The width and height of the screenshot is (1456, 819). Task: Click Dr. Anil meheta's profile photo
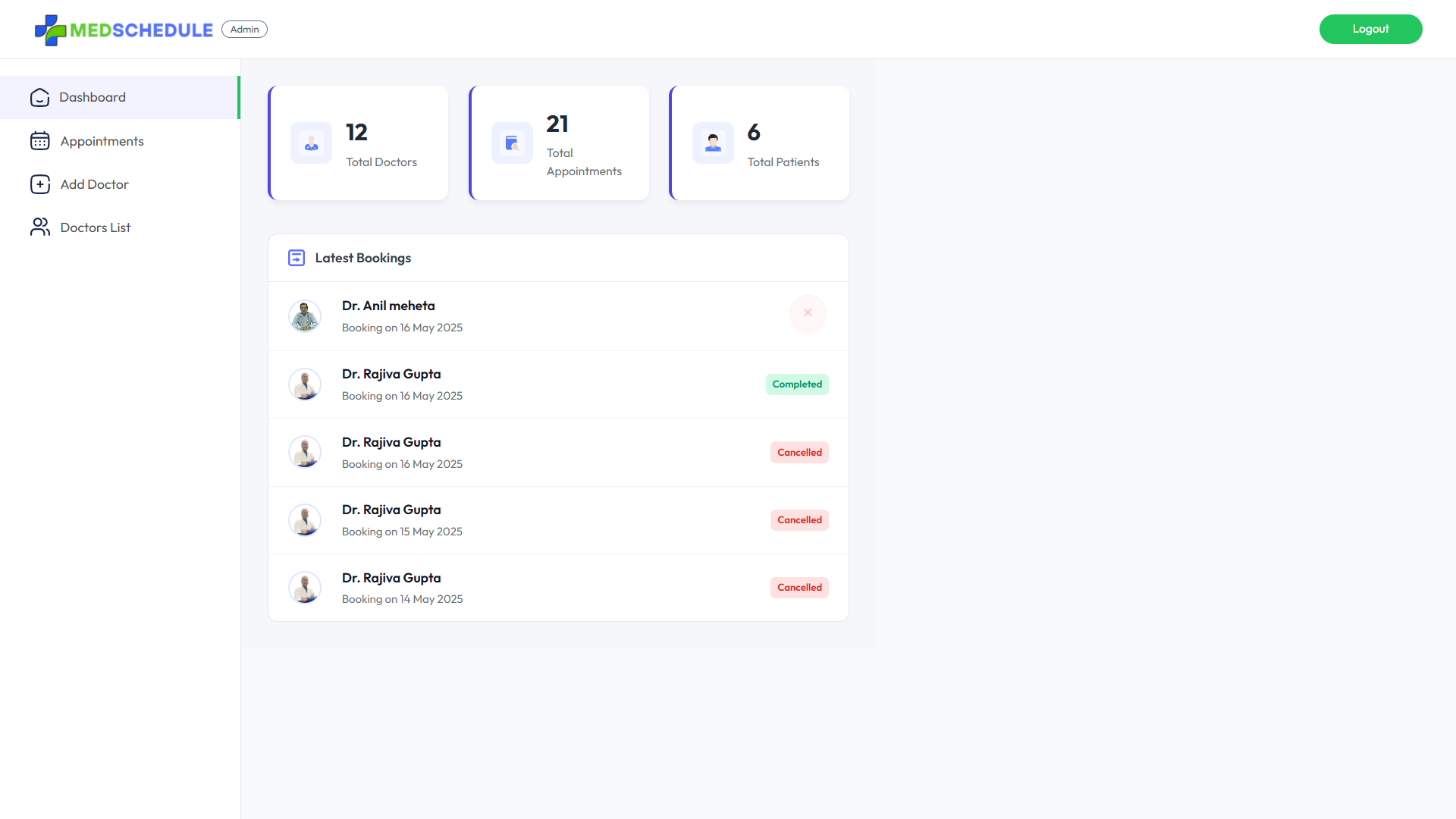tap(305, 316)
